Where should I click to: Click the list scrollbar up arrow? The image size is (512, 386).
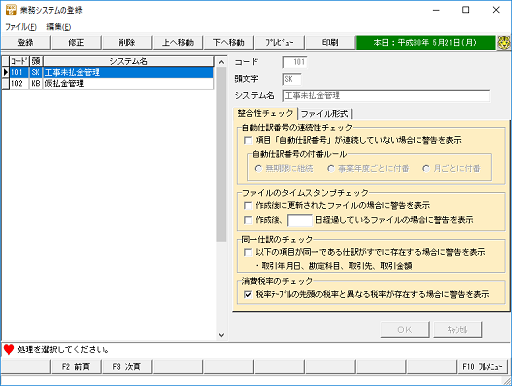pos(221,62)
